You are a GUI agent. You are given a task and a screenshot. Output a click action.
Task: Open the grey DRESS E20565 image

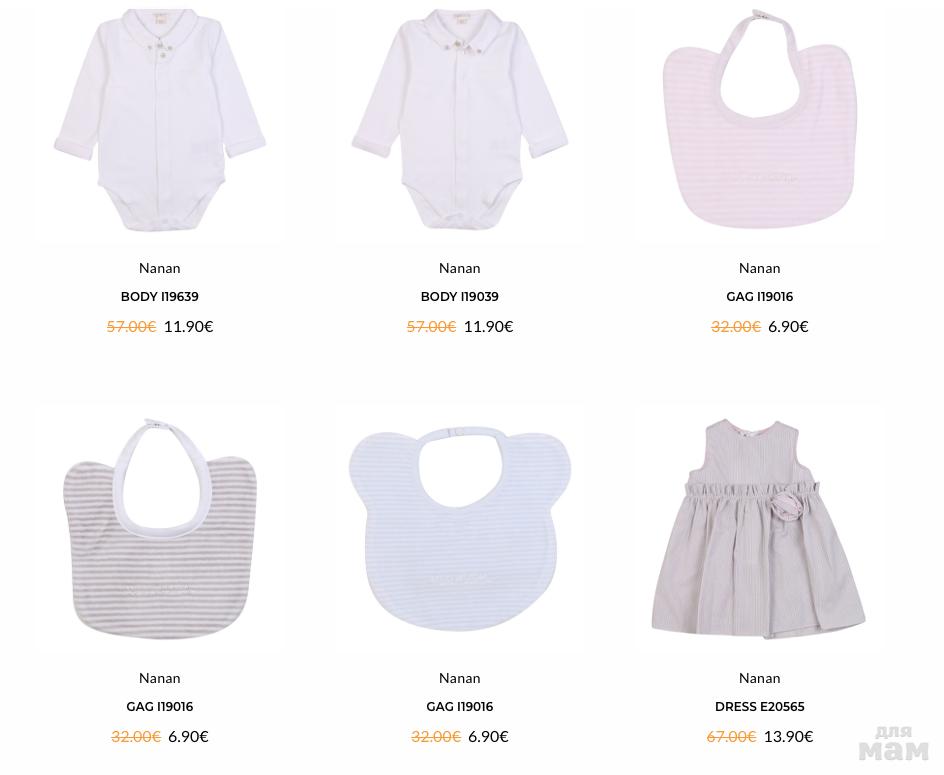[759, 529]
